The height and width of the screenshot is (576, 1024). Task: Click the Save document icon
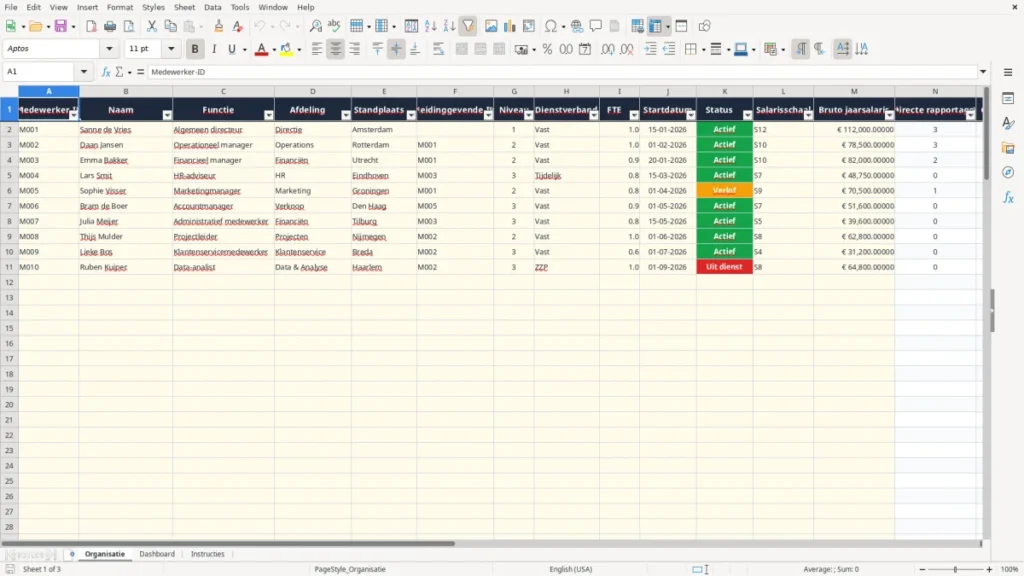click(x=61, y=26)
